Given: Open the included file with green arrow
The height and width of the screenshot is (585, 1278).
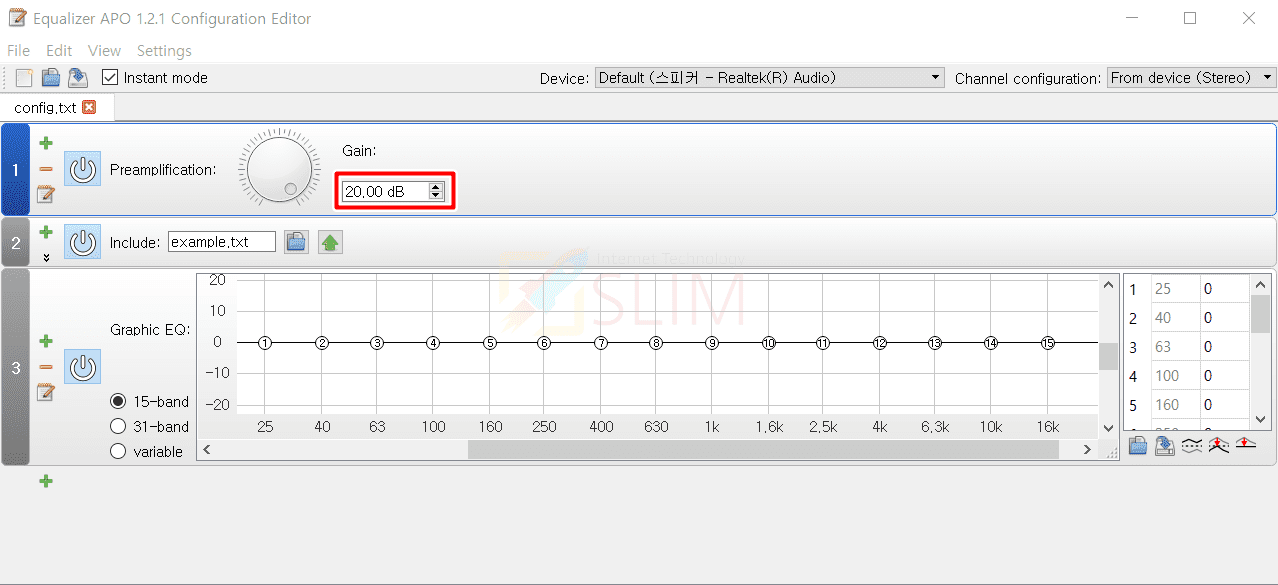Looking at the screenshot, I should (x=330, y=242).
